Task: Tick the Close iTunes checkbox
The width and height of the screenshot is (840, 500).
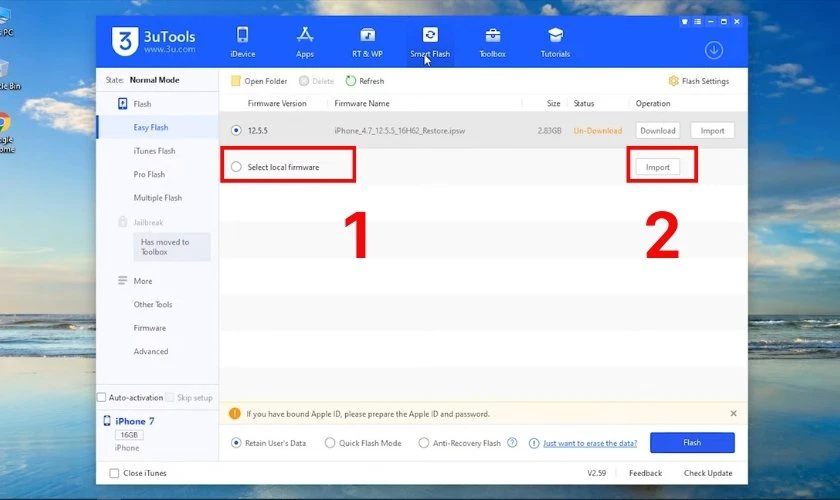Action: point(114,473)
